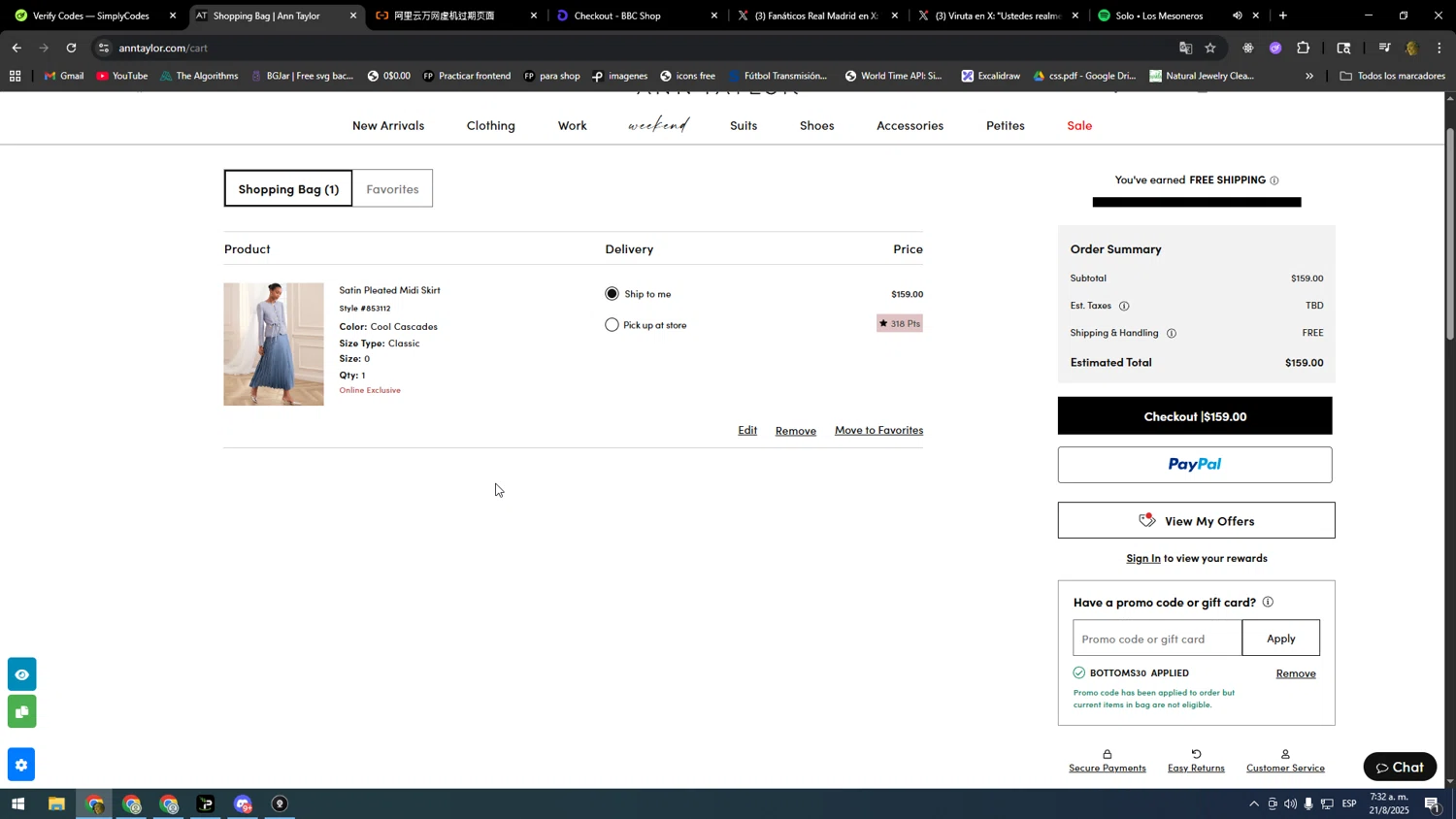The width and height of the screenshot is (1456, 819).
Task: Open the Clothing menu
Action: coord(491,125)
